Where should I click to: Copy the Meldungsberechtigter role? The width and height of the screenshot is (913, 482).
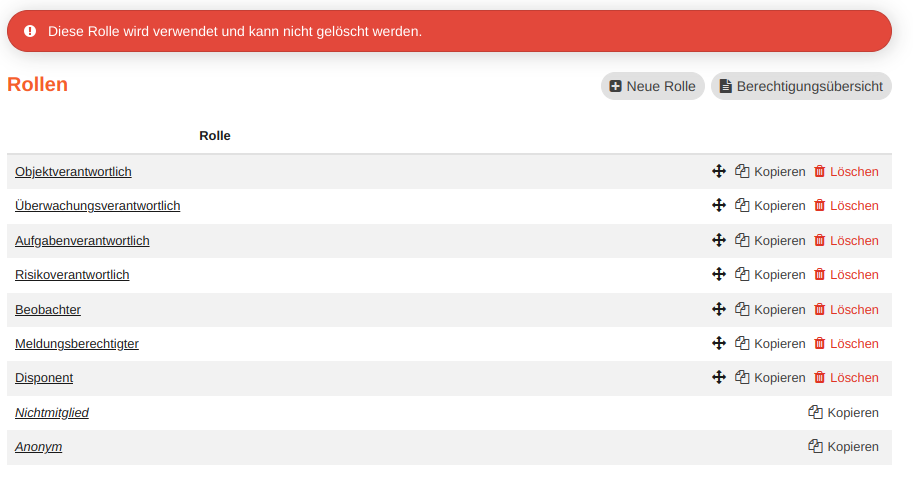[770, 343]
